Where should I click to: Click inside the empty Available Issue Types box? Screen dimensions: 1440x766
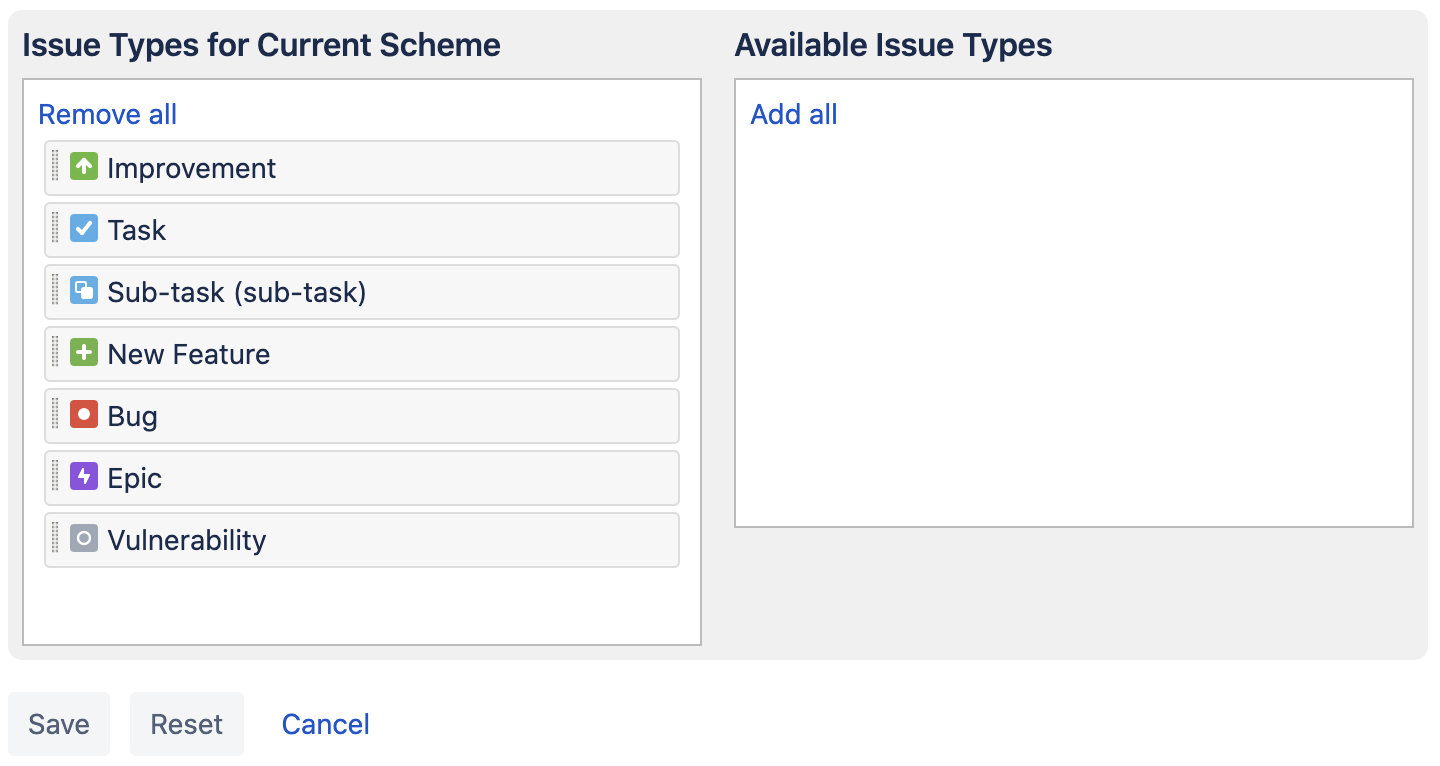click(1074, 330)
